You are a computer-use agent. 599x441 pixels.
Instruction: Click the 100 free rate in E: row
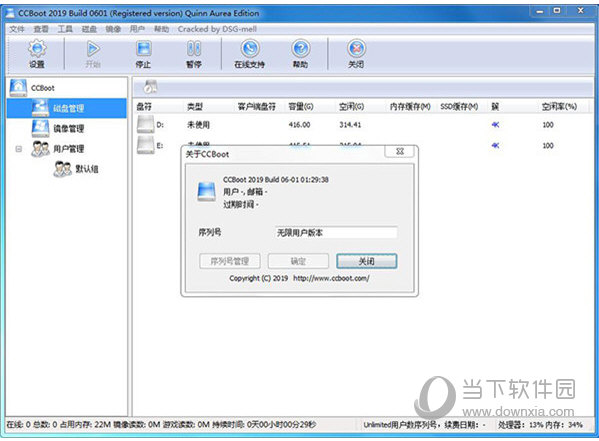[548, 145]
